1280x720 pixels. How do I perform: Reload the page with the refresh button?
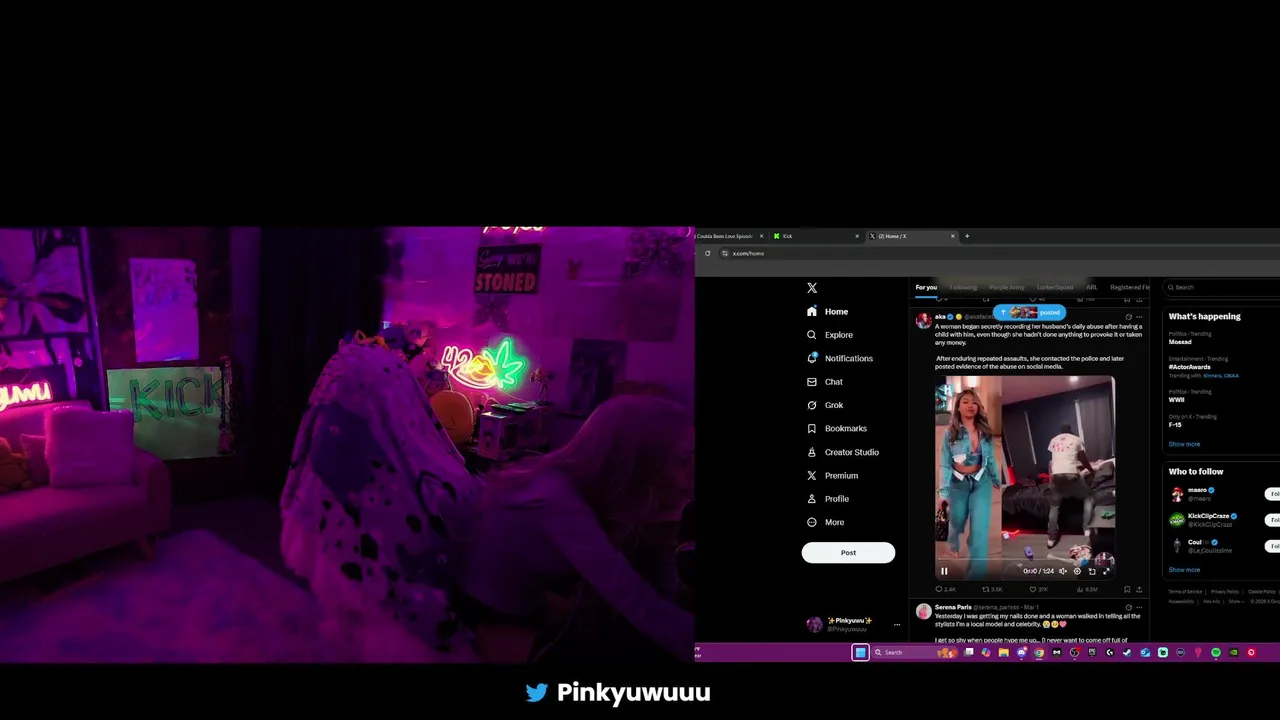pos(707,253)
